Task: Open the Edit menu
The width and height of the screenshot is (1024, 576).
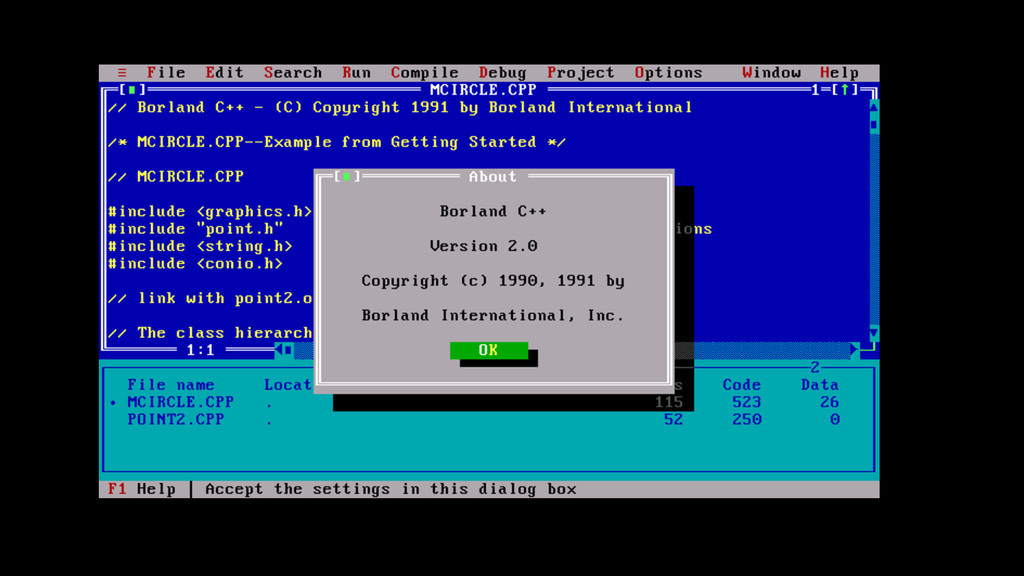Action: pyautogui.click(x=224, y=72)
